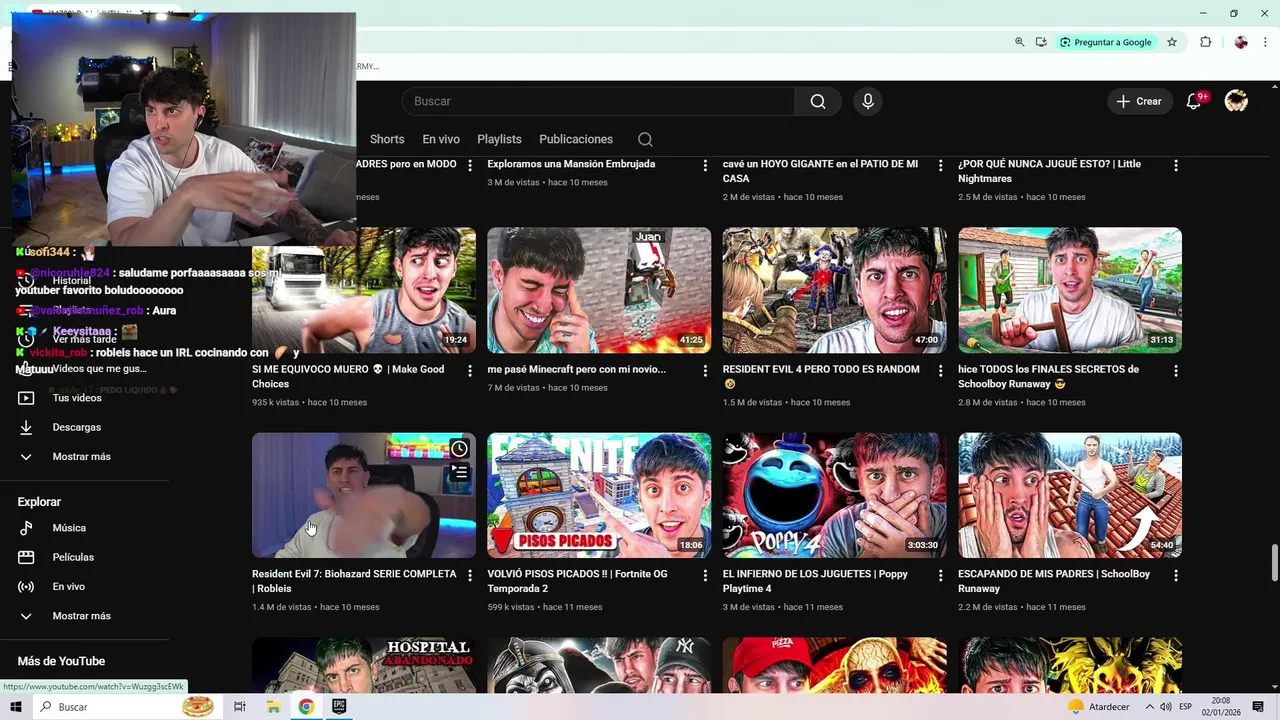Open more options for the Little Nightmares video
This screenshot has width=1280, height=720.
1176,166
